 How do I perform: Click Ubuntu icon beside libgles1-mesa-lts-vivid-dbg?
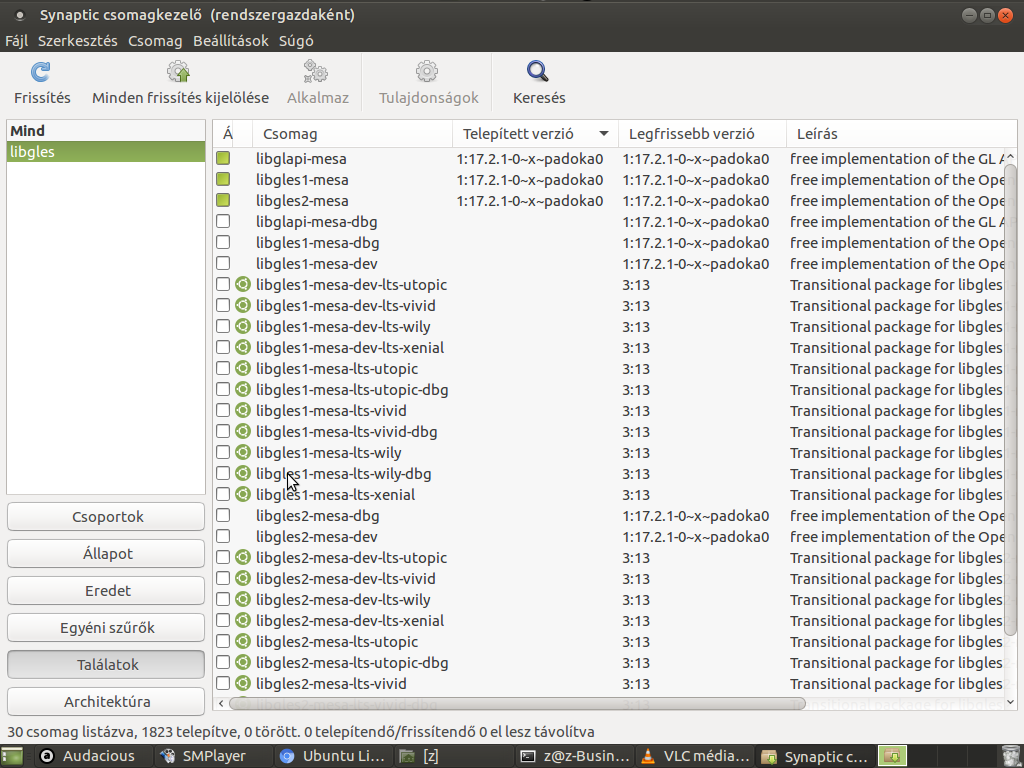243,432
